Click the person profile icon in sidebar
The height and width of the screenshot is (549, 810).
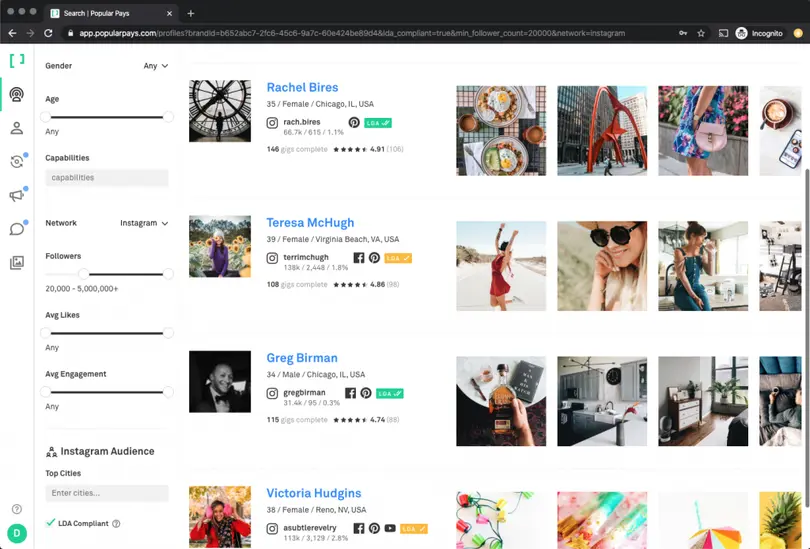[x=16, y=128]
